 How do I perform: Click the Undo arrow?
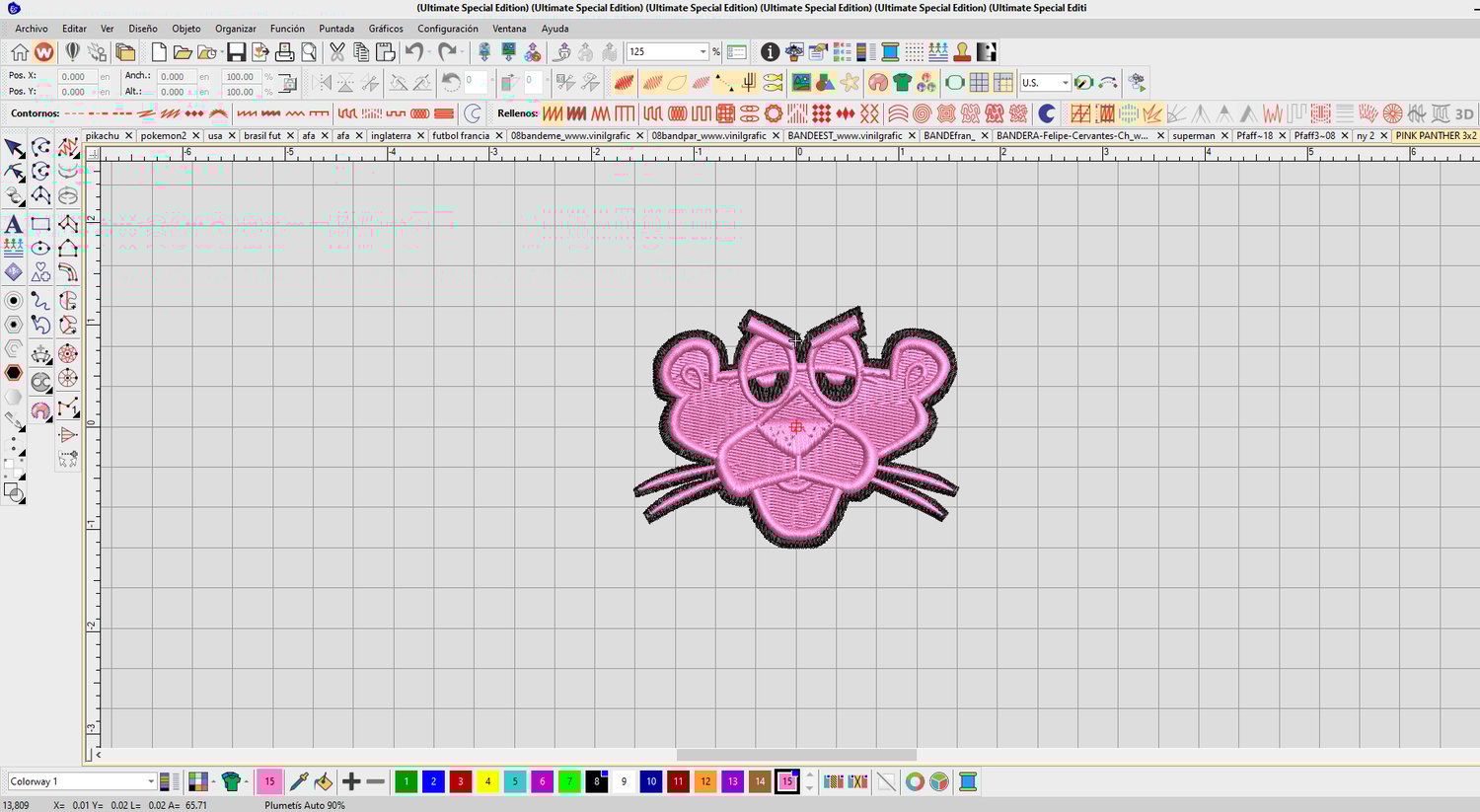coord(414,52)
